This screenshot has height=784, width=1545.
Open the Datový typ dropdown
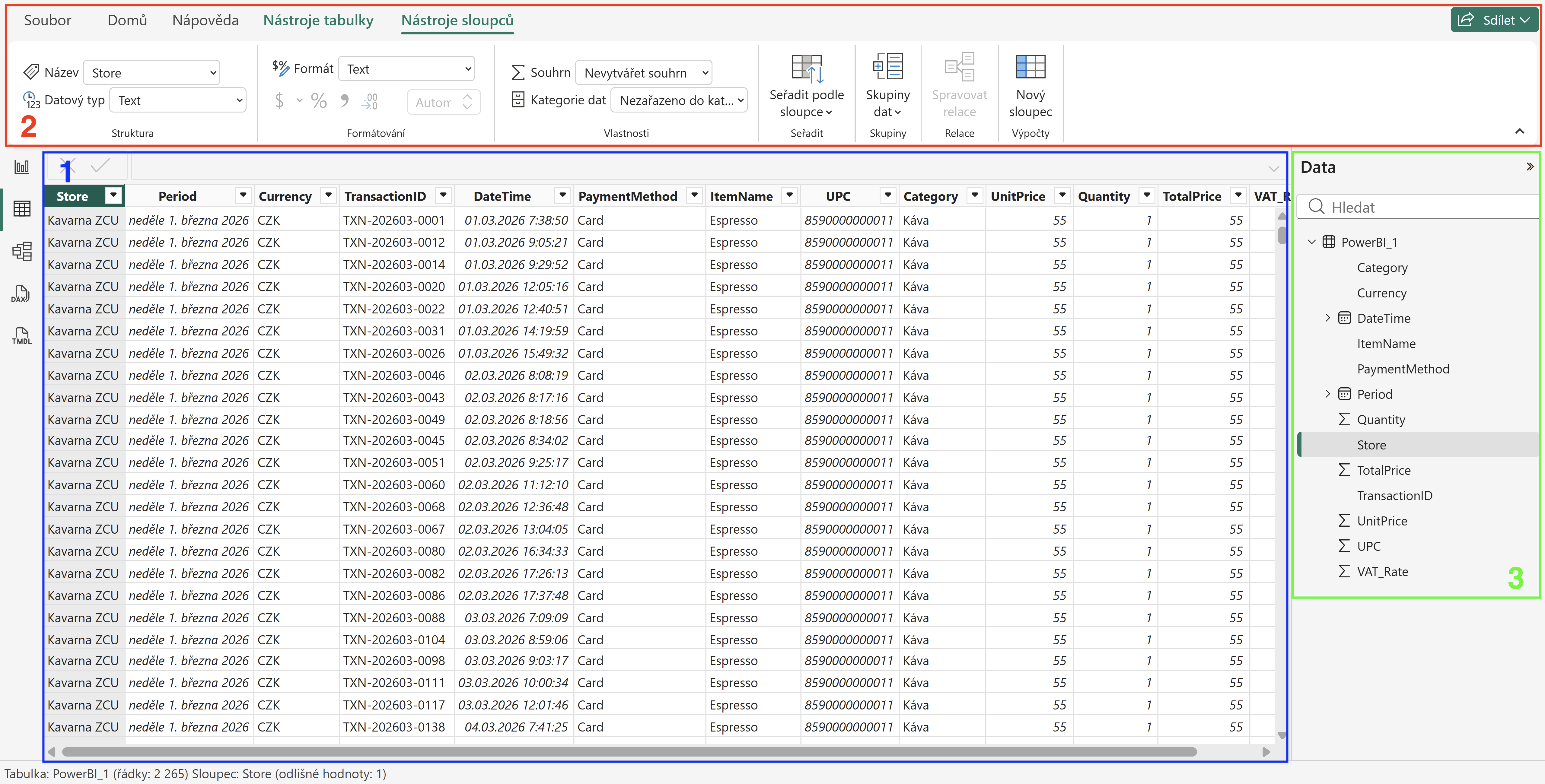coord(178,100)
